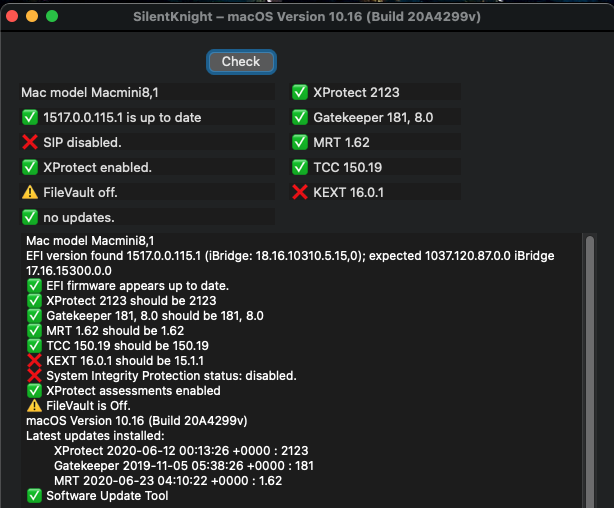Click 'Mac model Macmini8,1' line in log

(x=90, y=240)
